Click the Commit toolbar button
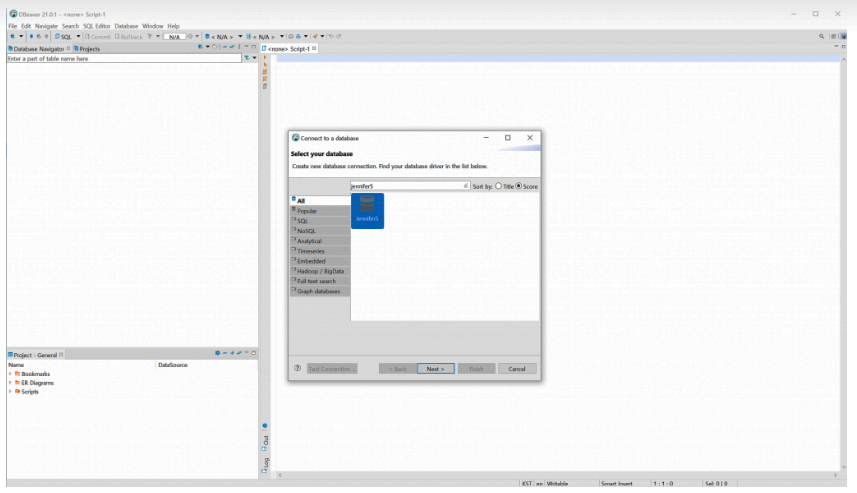The width and height of the screenshot is (857, 493). (x=98, y=37)
